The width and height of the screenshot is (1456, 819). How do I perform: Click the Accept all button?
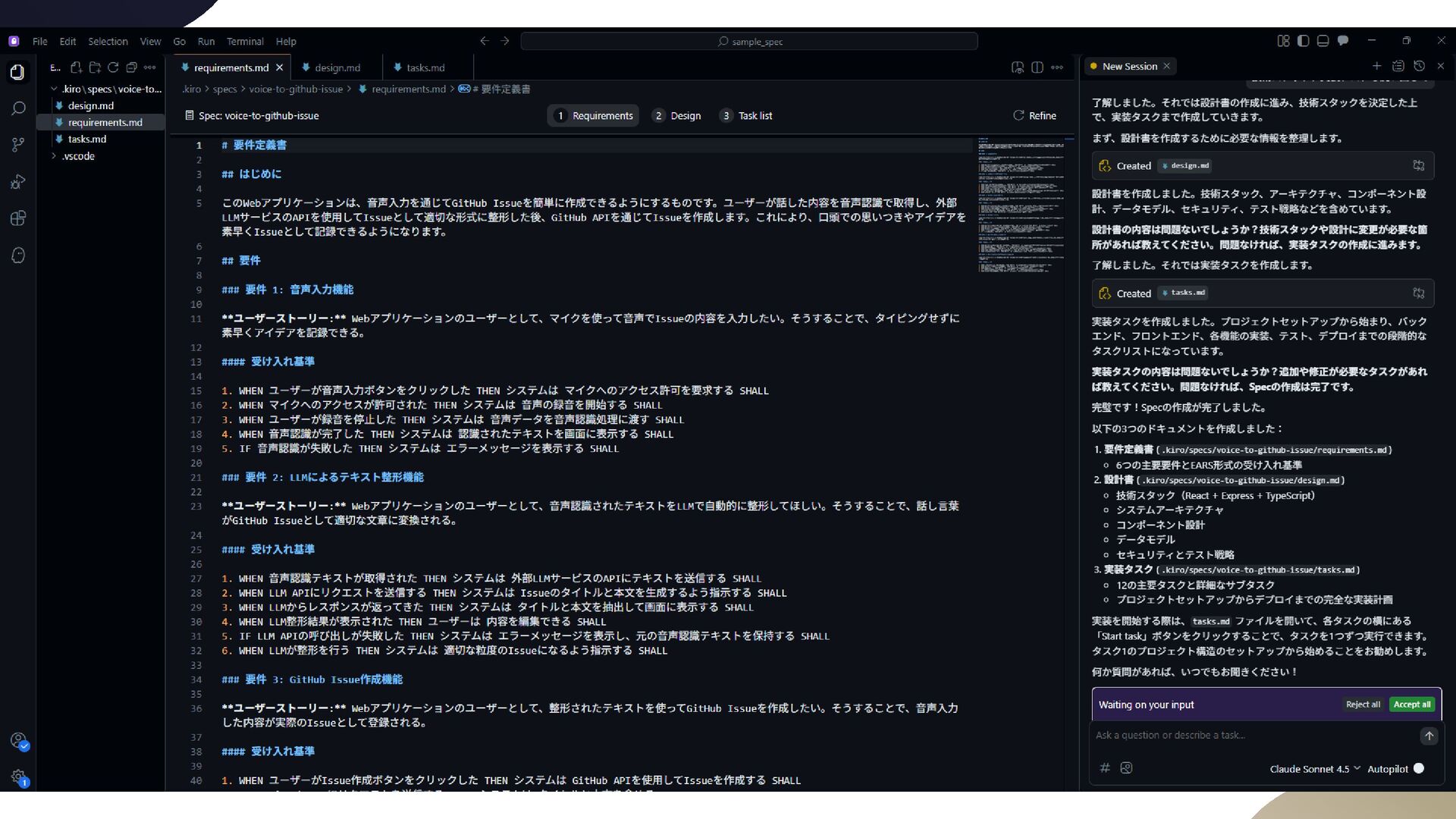(x=1411, y=704)
